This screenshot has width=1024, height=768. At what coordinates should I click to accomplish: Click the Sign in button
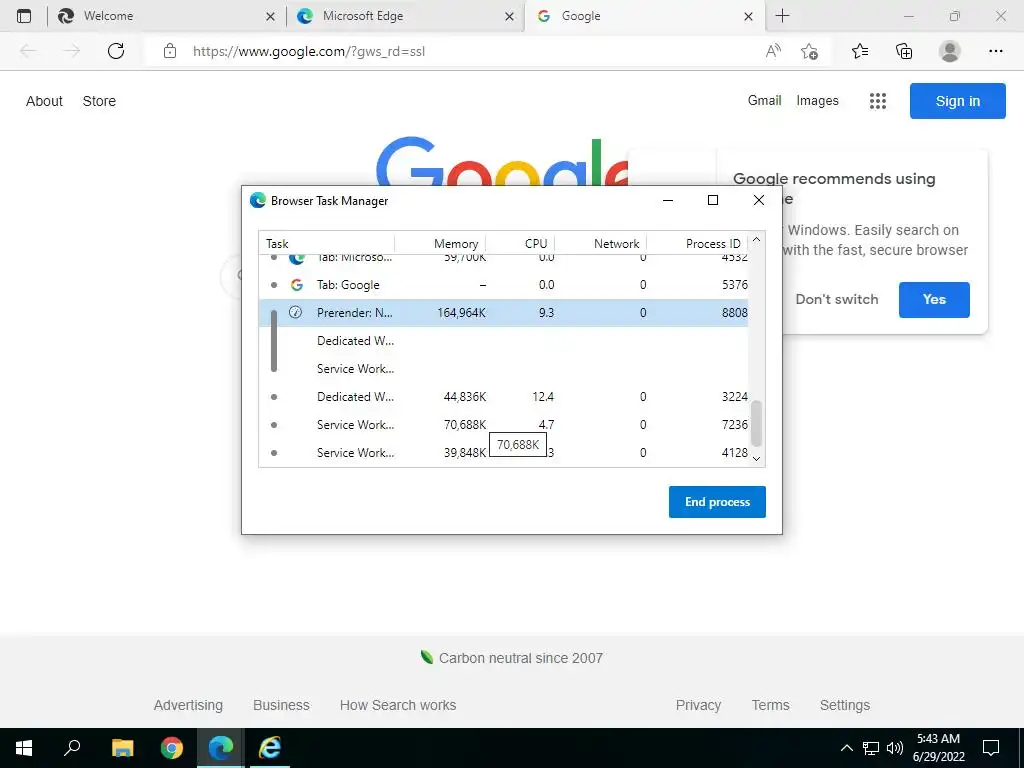pyautogui.click(x=957, y=101)
